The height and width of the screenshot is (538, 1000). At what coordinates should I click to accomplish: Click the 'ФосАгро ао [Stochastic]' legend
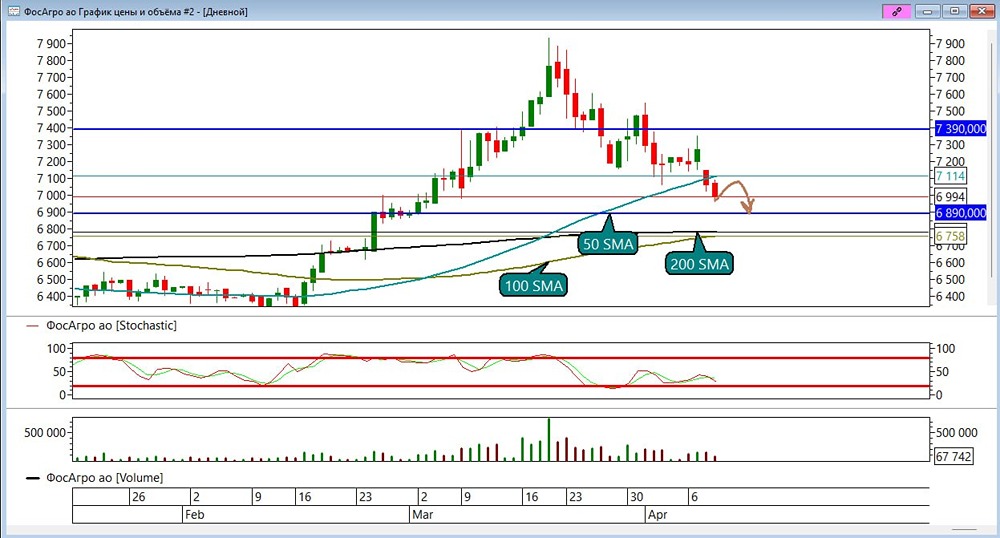click(x=111, y=326)
